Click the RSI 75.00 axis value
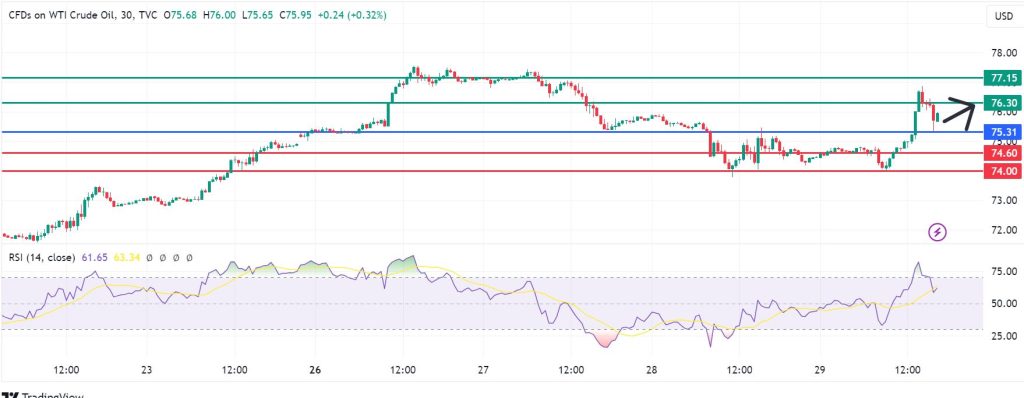1024x398 pixels. click(1004, 271)
